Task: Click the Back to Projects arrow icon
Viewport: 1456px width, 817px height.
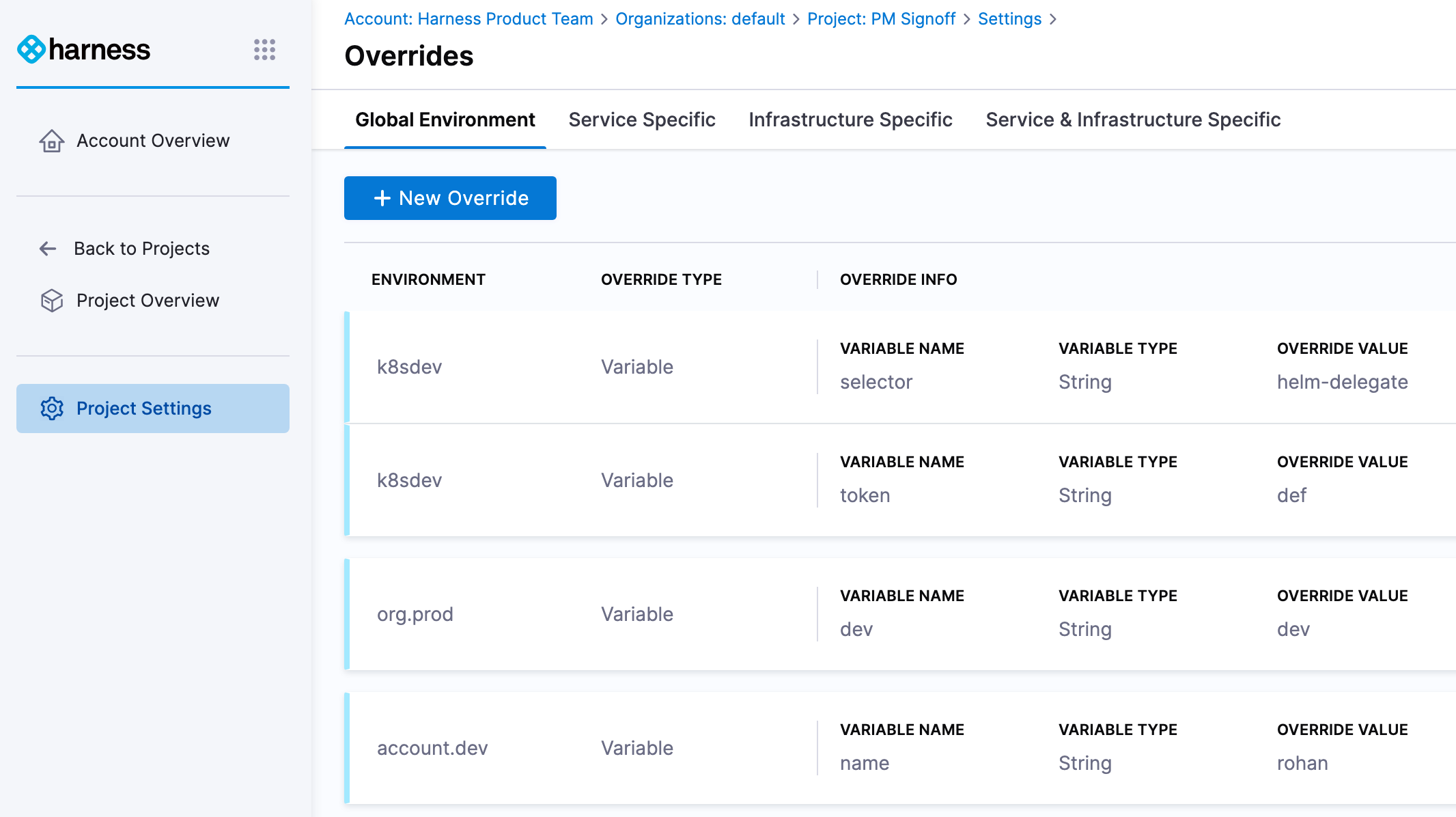Action: [x=48, y=249]
